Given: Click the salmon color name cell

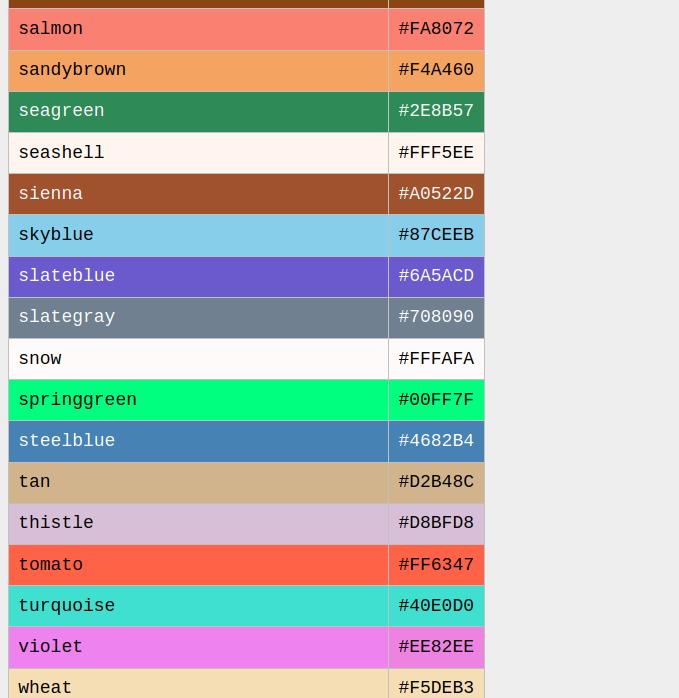Looking at the screenshot, I should (x=198, y=29).
